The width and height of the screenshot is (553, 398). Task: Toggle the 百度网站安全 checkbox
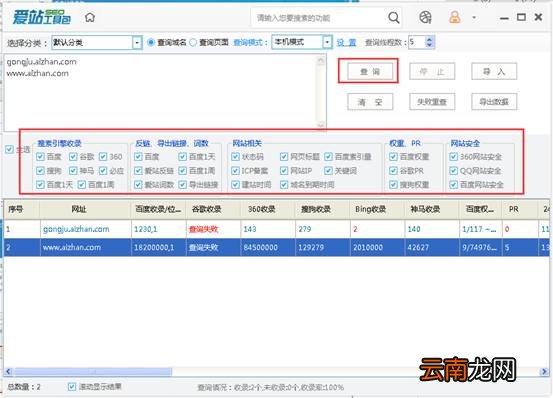click(454, 185)
